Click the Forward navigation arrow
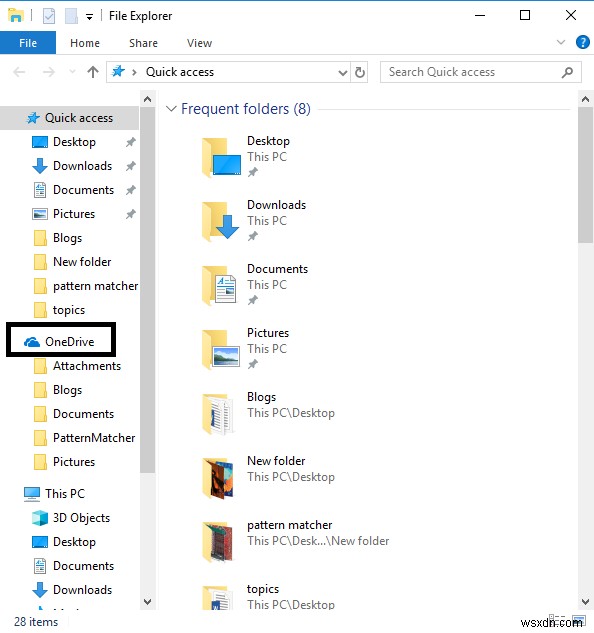The image size is (594, 633). point(48,72)
